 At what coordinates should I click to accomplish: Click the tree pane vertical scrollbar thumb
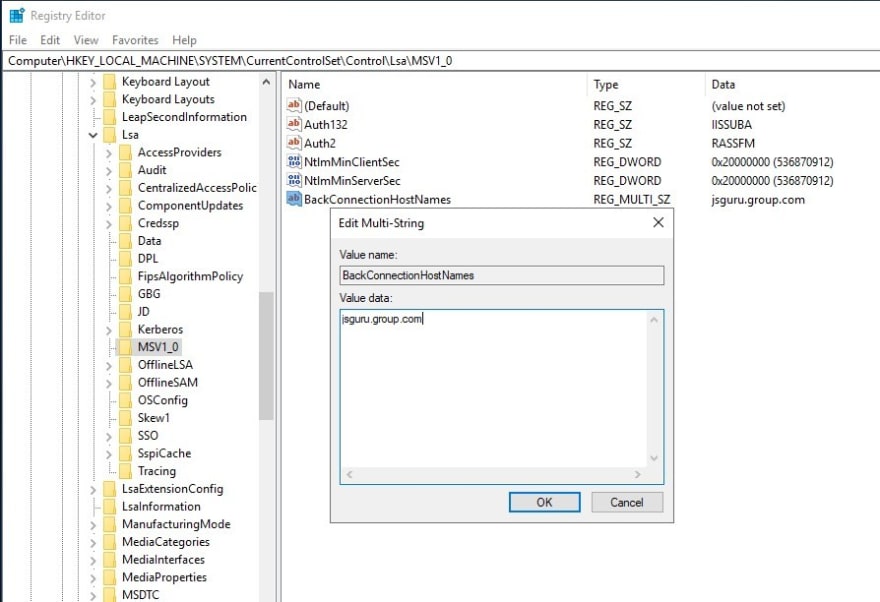click(x=266, y=356)
